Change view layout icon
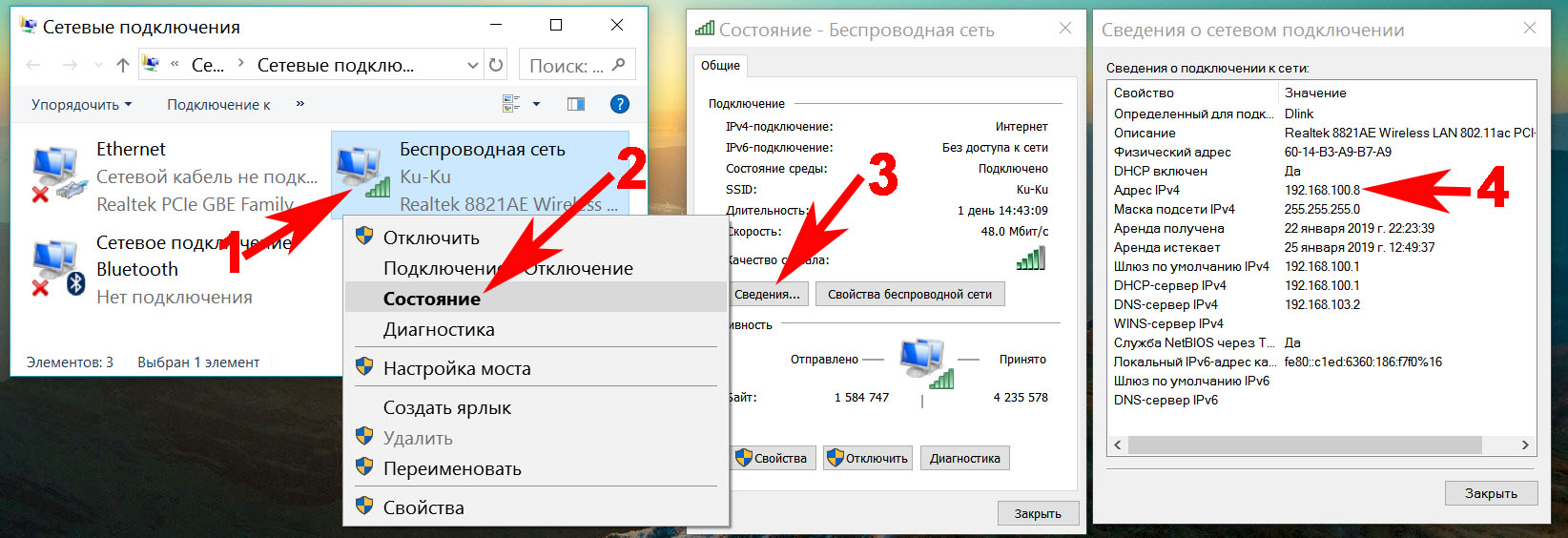This screenshot has width=1568, height=538. point(511,104)
